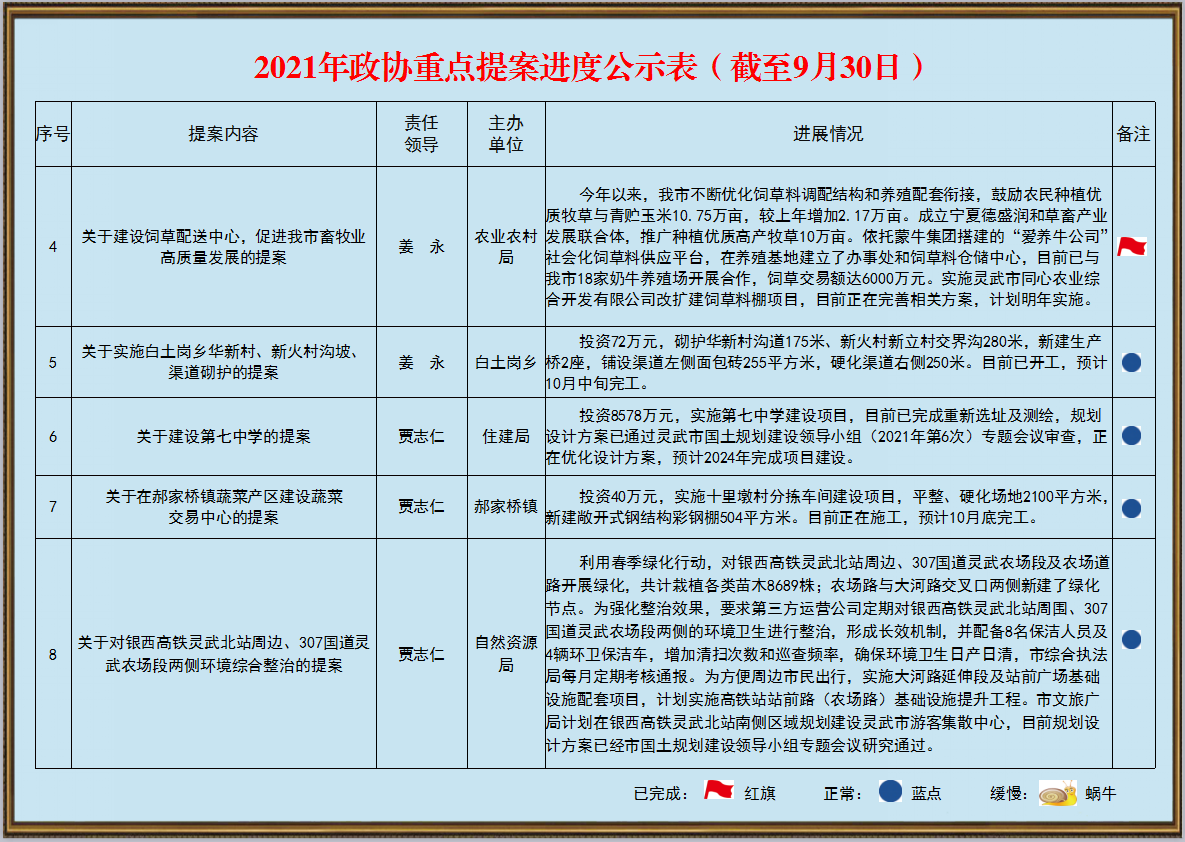1185x842 pixels.
Task: Click the legend label 已完成：
Action: (661, 794)
